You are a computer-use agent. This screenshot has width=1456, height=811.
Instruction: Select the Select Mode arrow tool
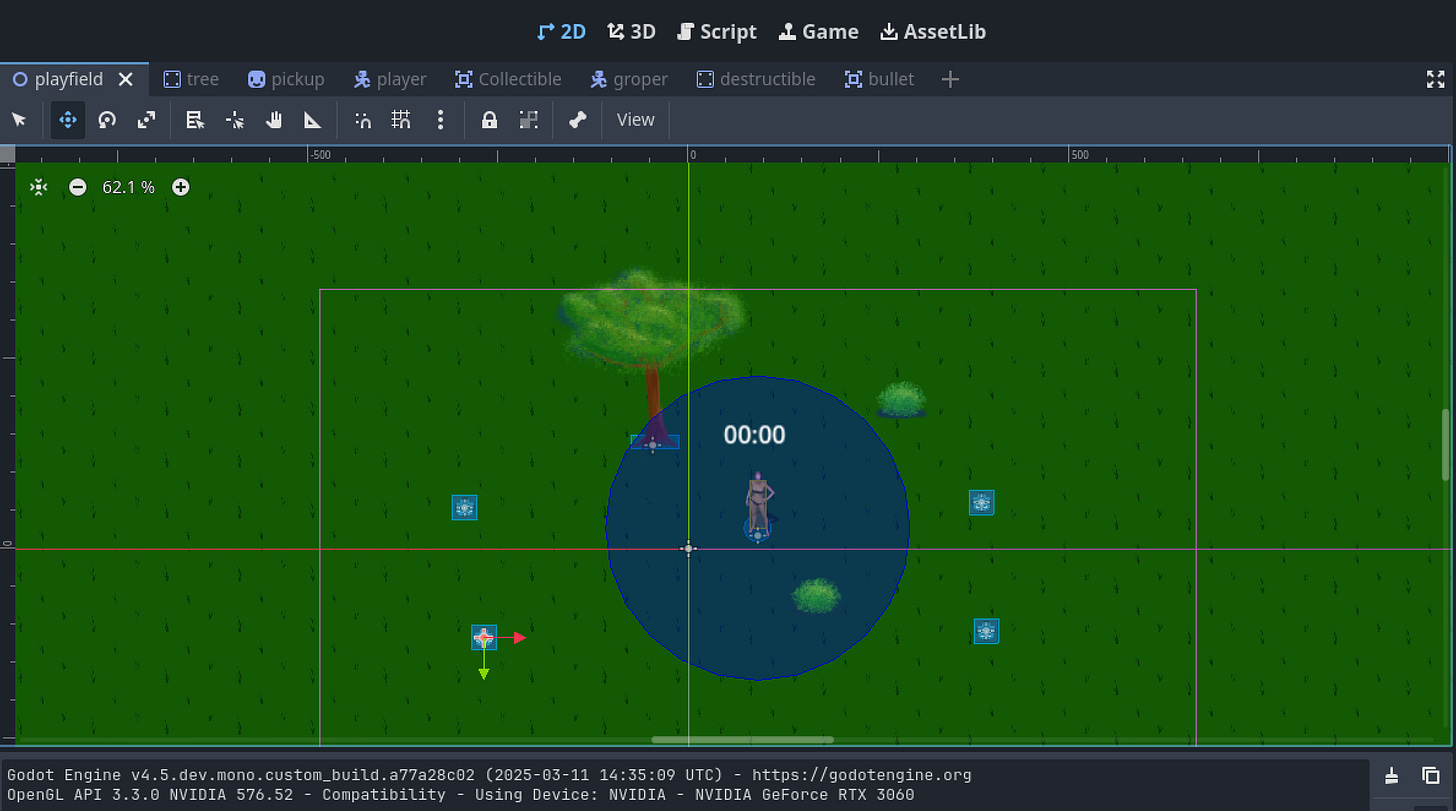[19, 120]
